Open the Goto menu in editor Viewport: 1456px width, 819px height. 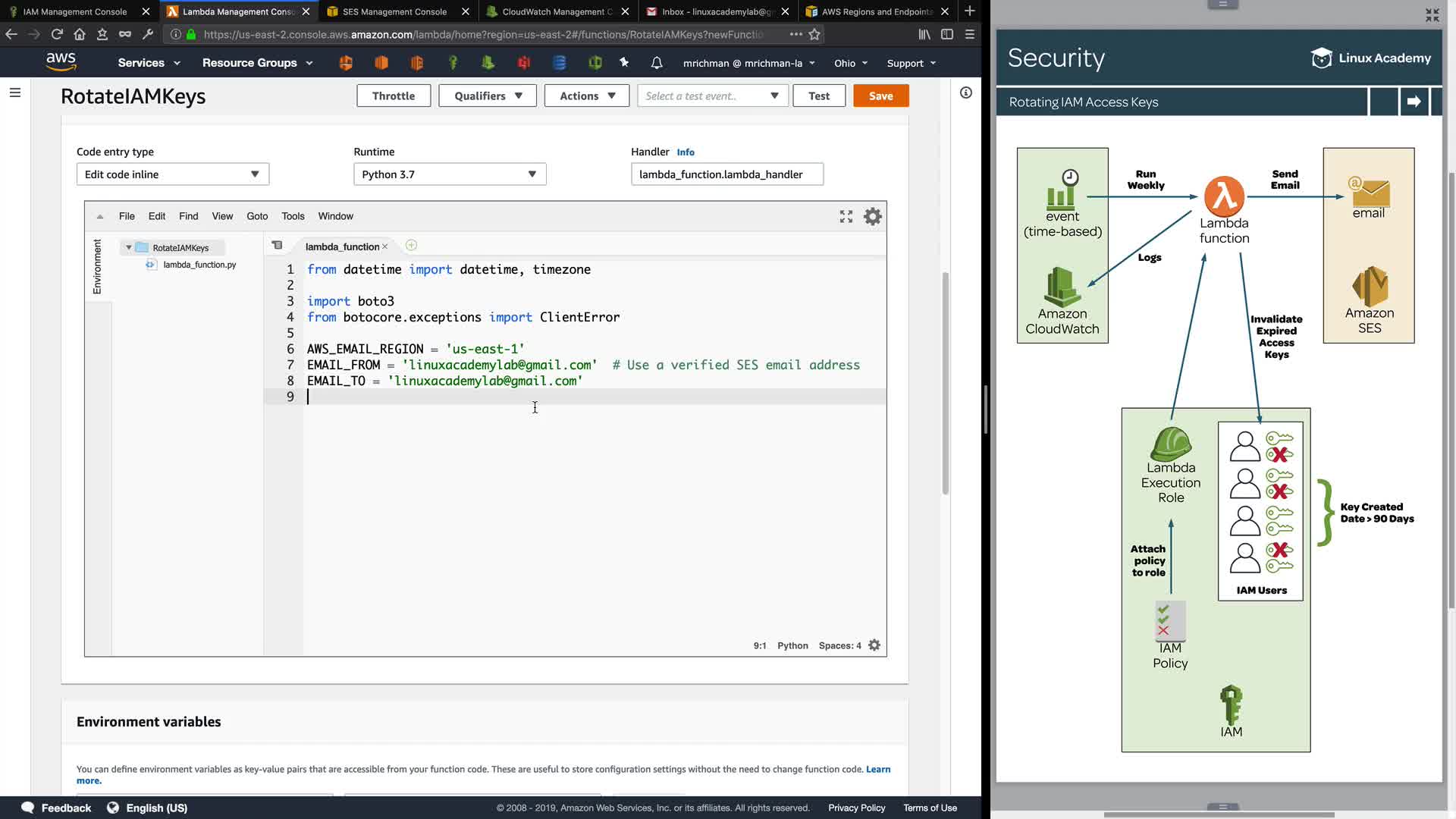(257, 216)
